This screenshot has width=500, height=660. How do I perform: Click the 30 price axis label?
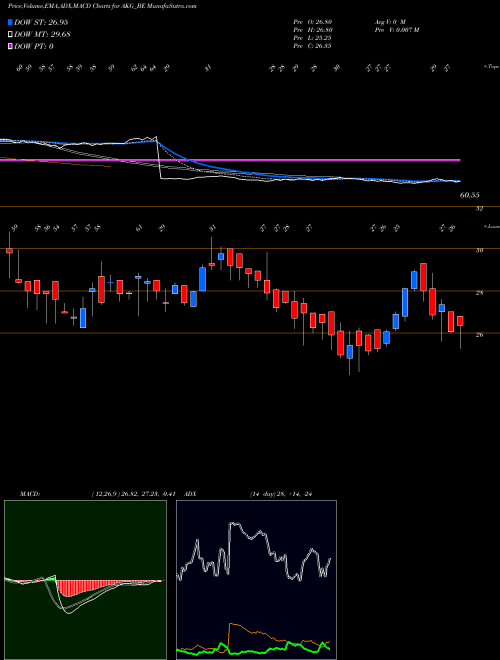tap(479, 250)
